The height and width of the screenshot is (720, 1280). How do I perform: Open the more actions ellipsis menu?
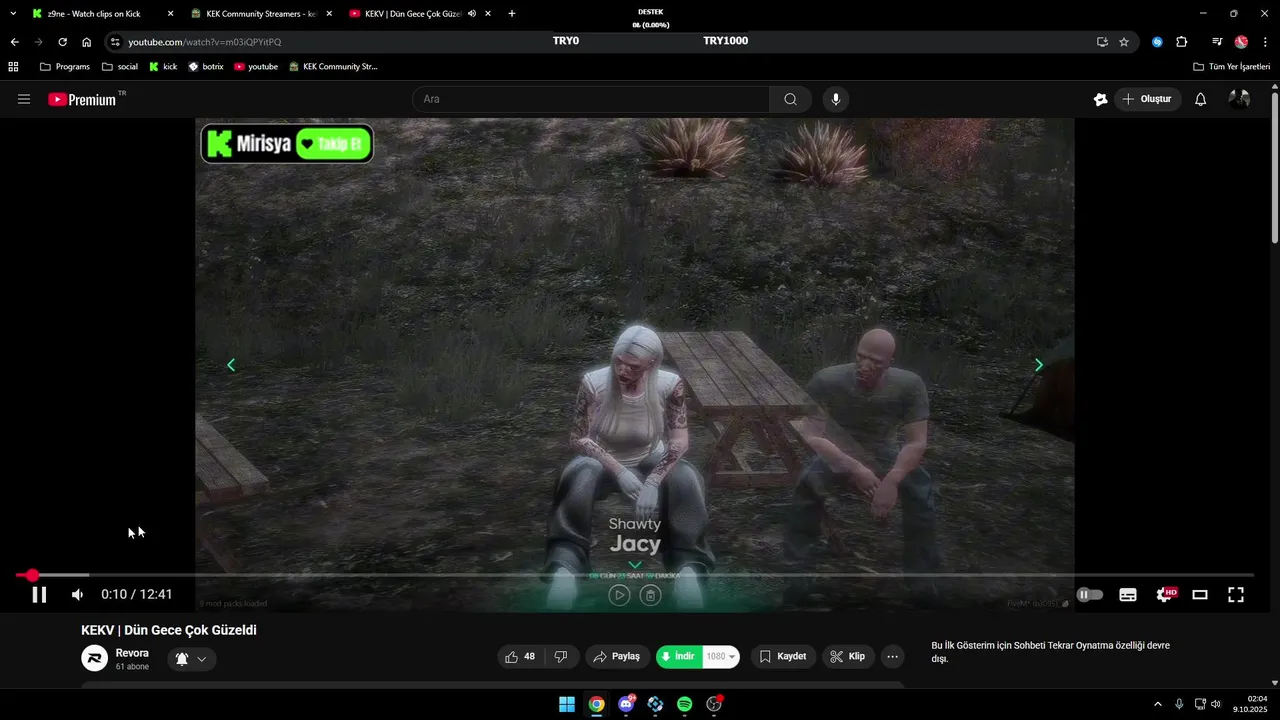point(893,657)
